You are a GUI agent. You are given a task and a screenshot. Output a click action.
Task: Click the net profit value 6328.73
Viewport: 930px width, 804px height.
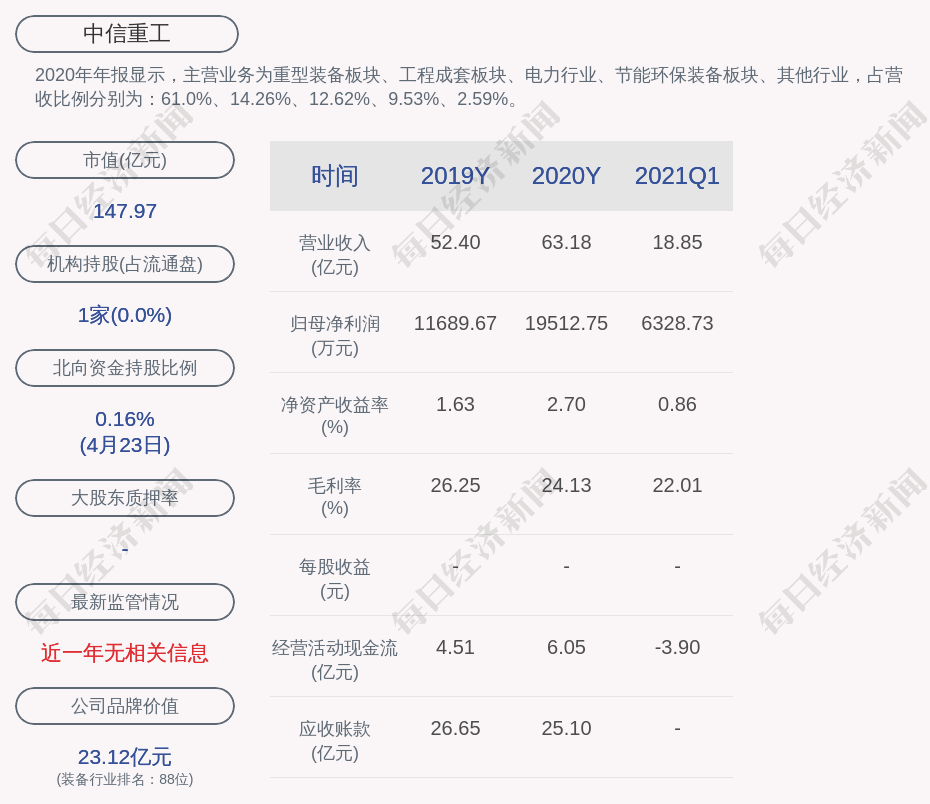coord(677,323)
